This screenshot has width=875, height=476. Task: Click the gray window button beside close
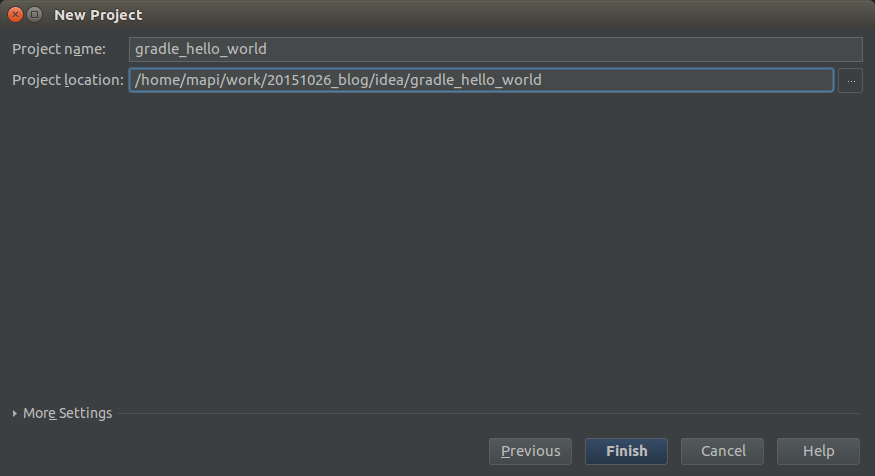pyautogui.click(x=35, y=15)
